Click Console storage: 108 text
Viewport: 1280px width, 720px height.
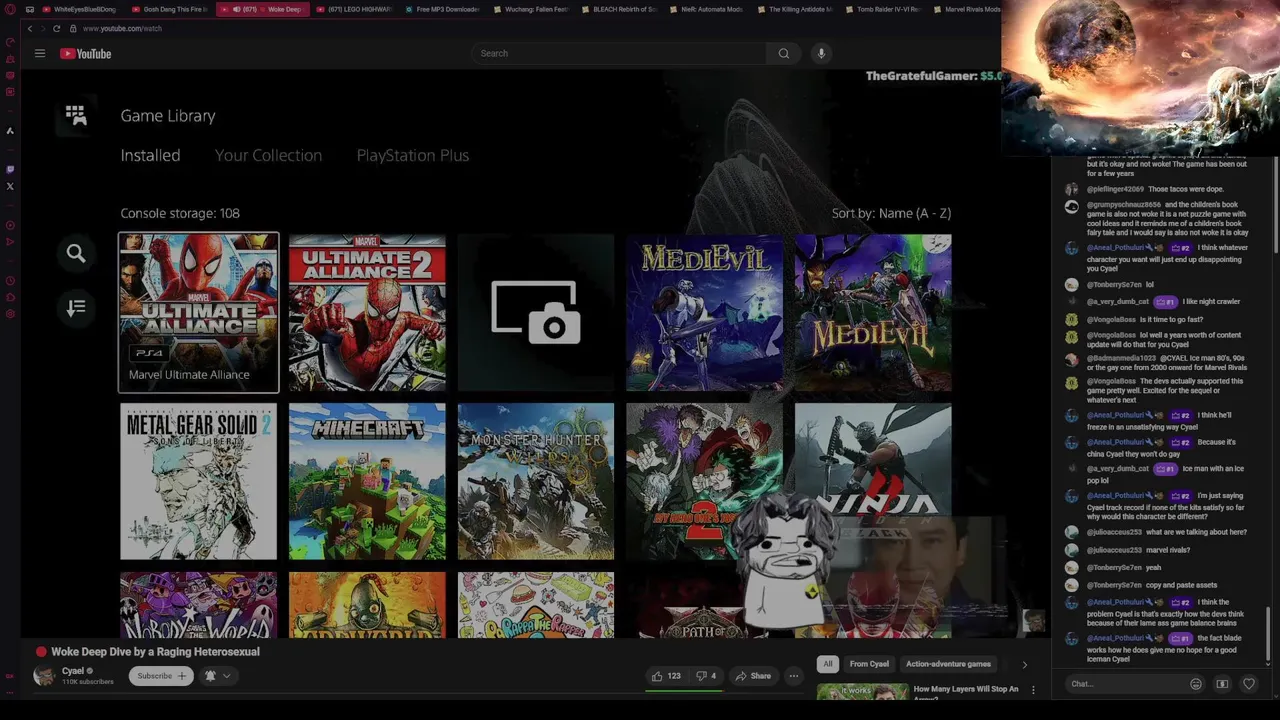coord(180,213)
